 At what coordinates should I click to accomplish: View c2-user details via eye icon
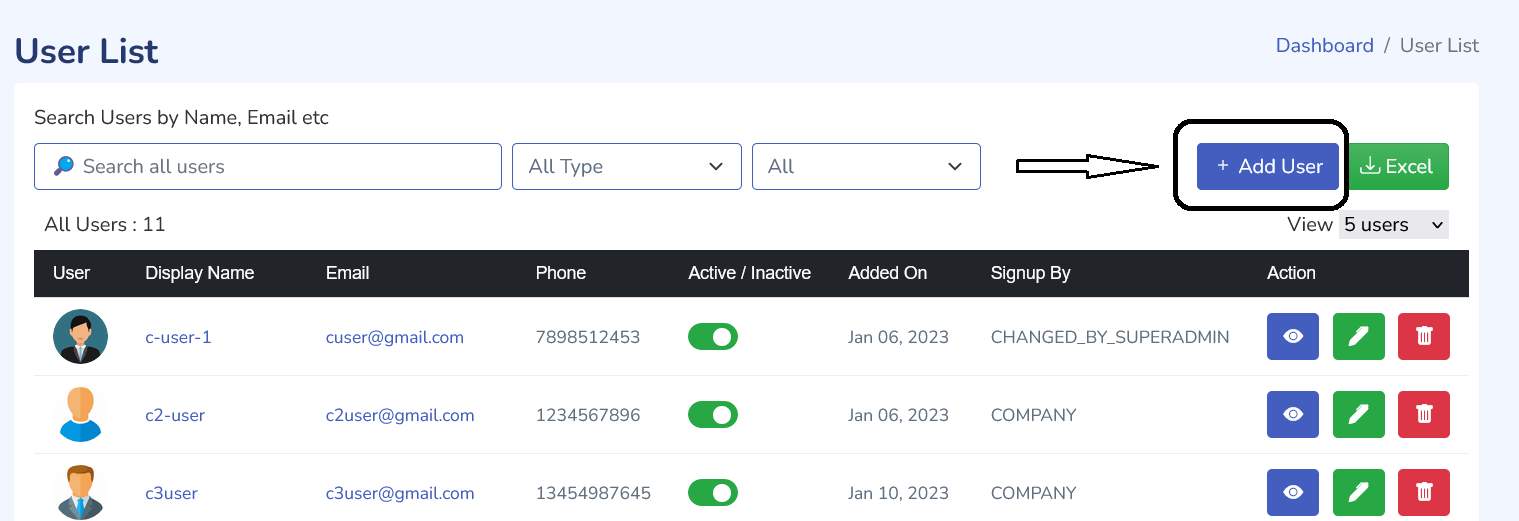click(x=1292, y=415)
